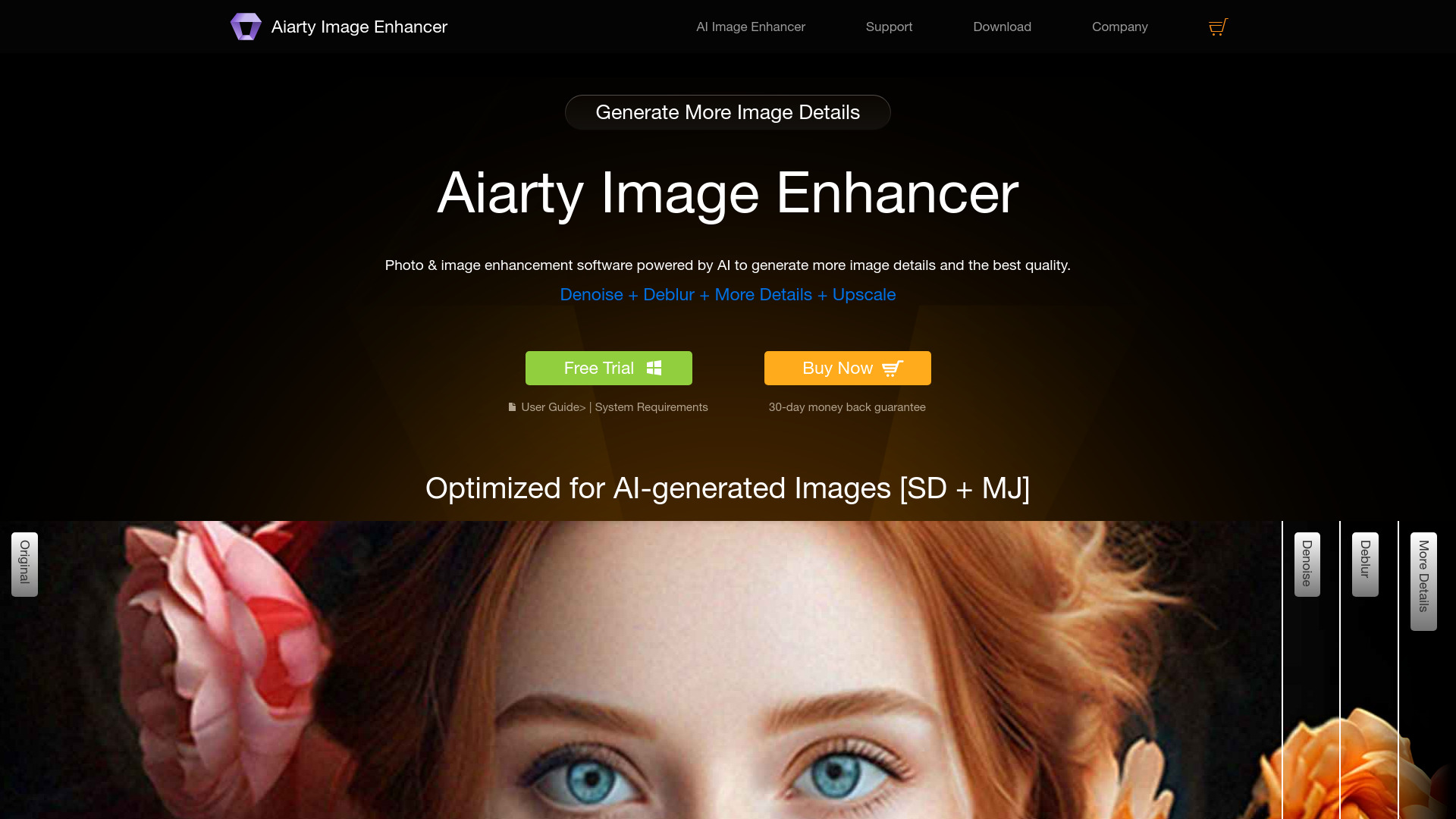Click the cart icon on Buy Now button
Image resolution: width=1456 pixels, height=819 pixels.
pyautogui.click(x=892, y=368)
